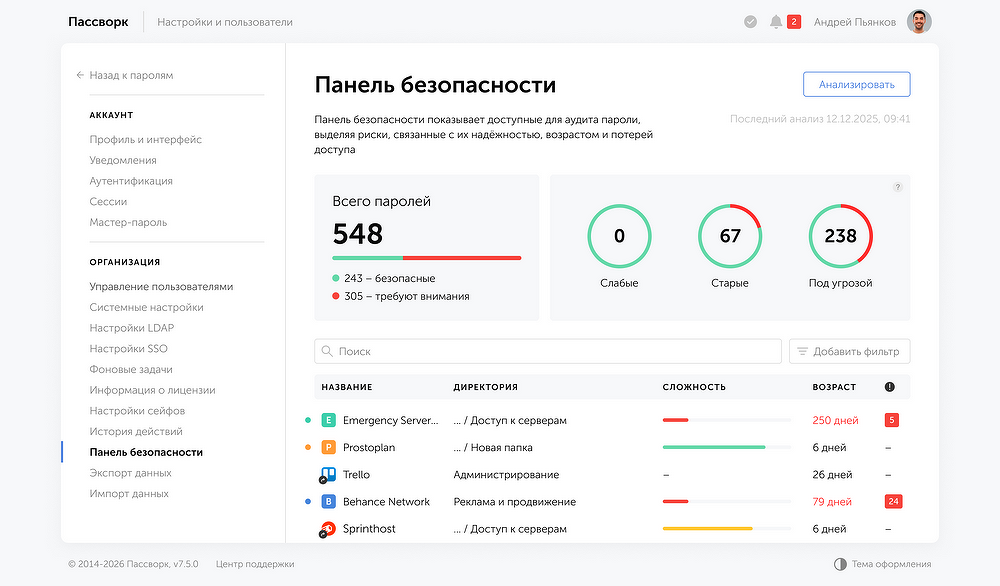The height and width of the screenshot is (586, 1000).
Task: Open Экспорт данных
Action: point(130,473)
